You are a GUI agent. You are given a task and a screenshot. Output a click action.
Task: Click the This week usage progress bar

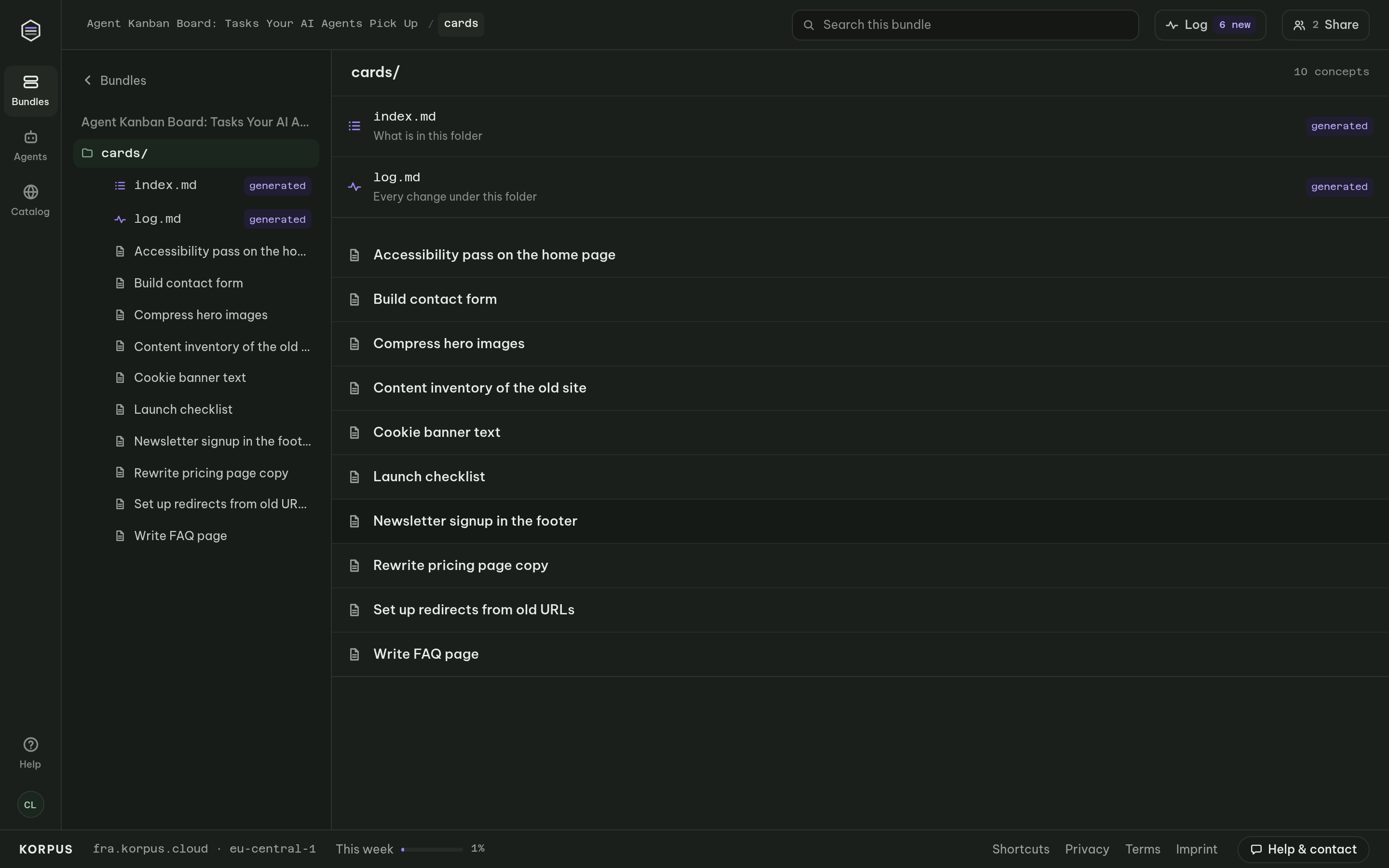(432, 849)
